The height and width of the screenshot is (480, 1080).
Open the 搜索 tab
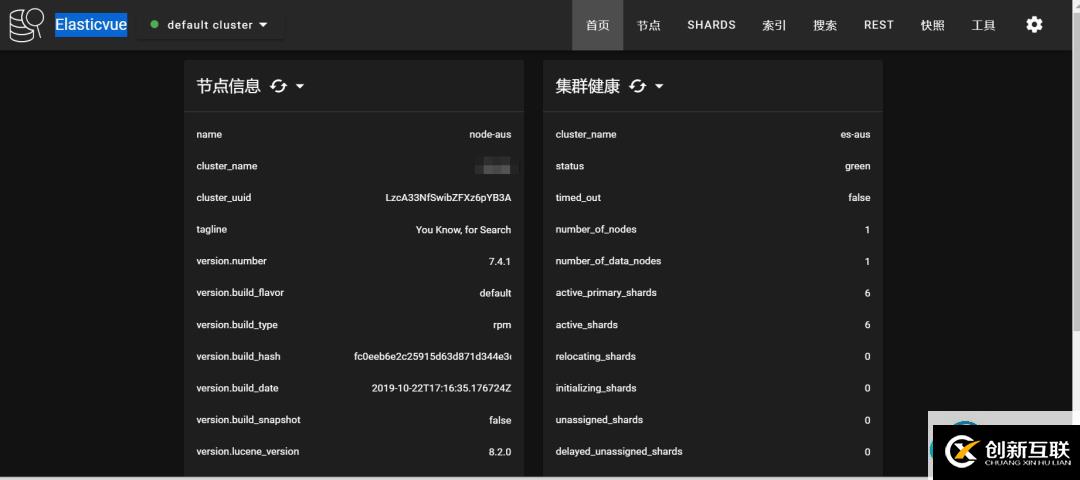(825, 25)
